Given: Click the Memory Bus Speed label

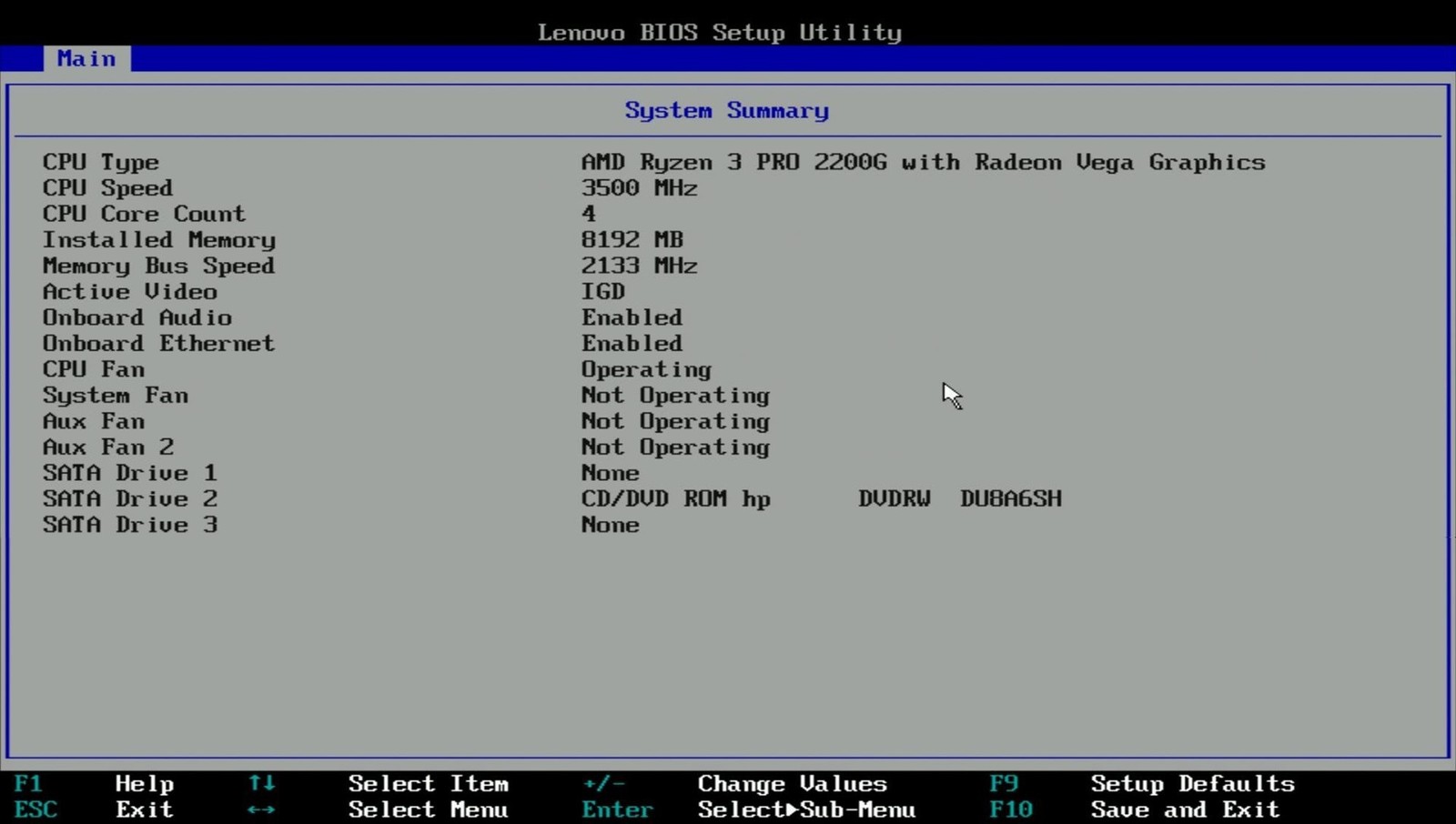Looking at the screenshot, I should tap(158, 266).
